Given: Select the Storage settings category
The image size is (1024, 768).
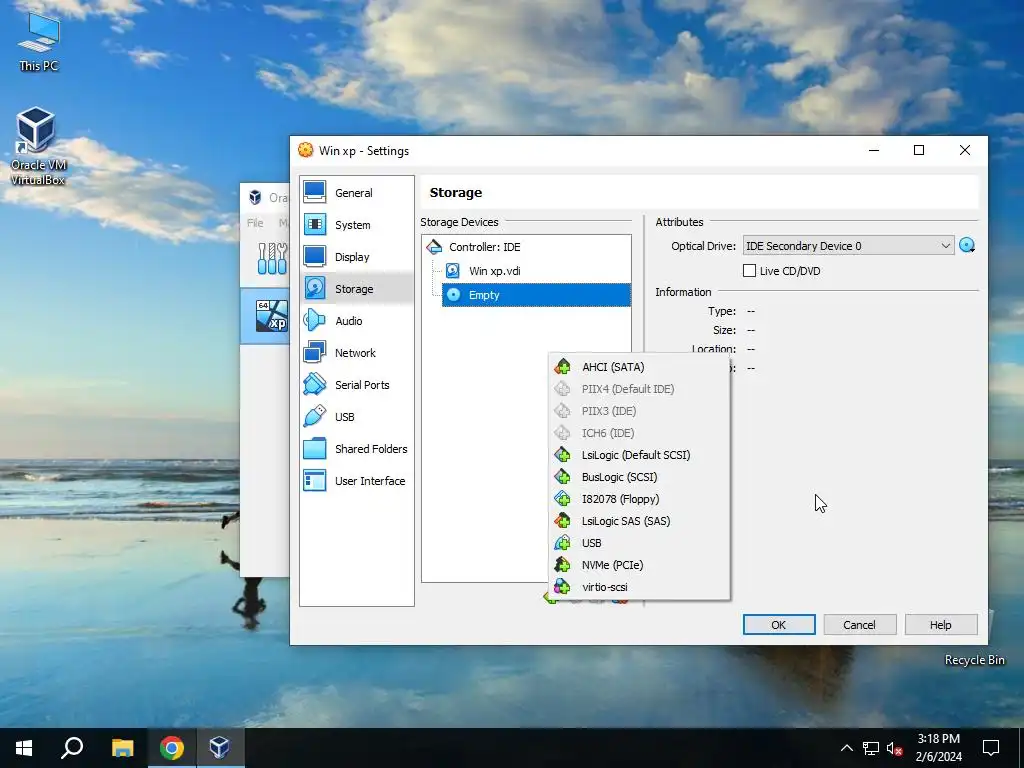Looking at the screenshot, I should pos(357,289).
